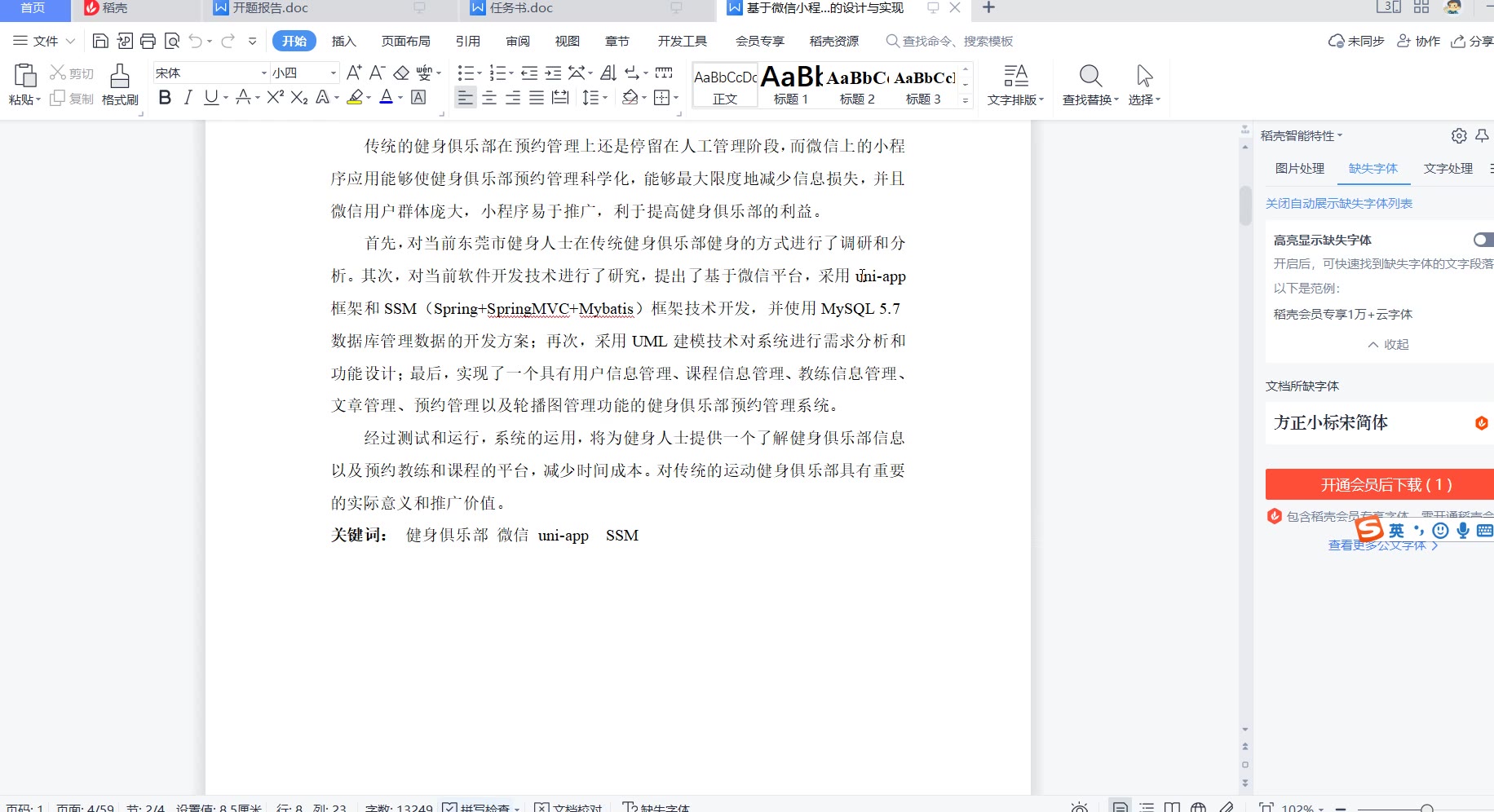Screen dimensions: 1494x812
Task: Click the vertical document scrollbar thumb
Action: [1245, 205]
